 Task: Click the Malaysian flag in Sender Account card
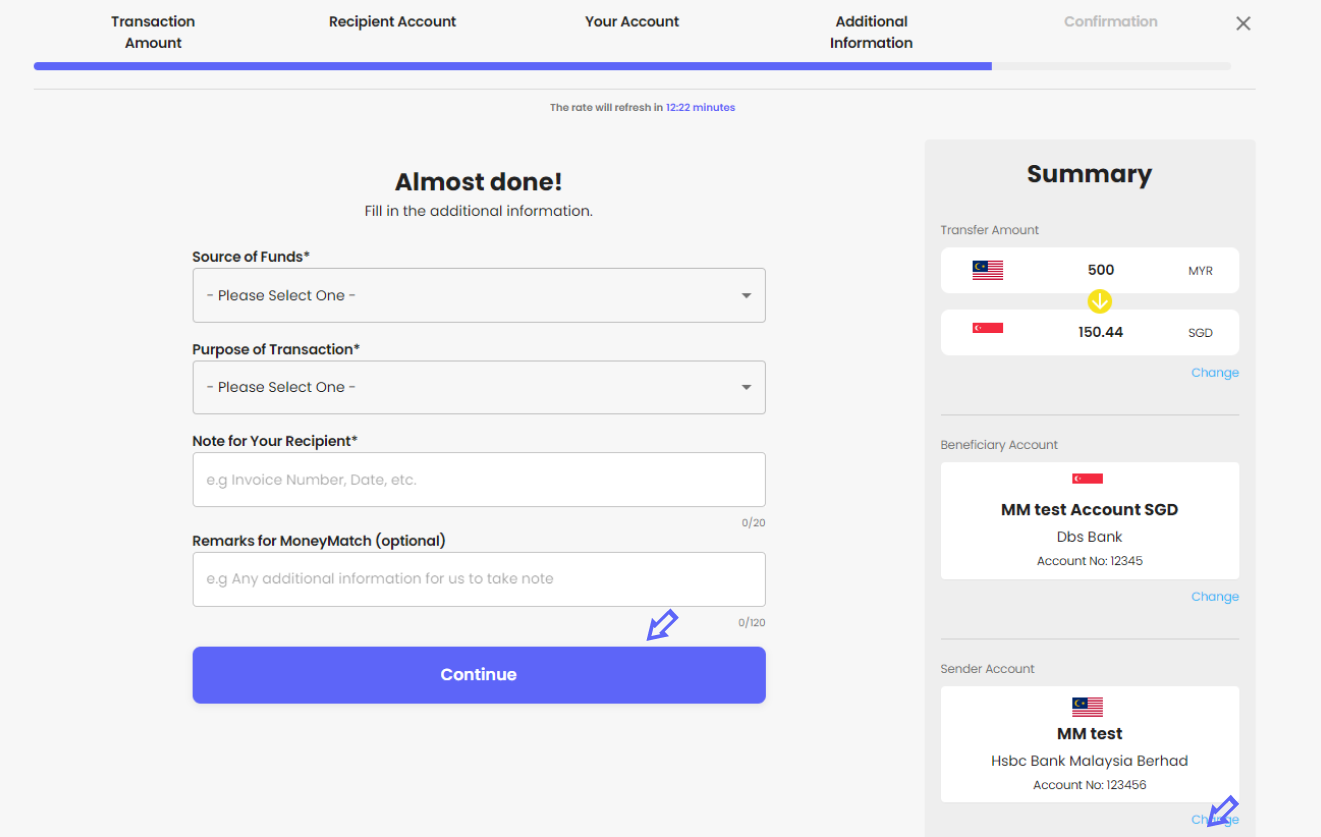(1087, 706)
